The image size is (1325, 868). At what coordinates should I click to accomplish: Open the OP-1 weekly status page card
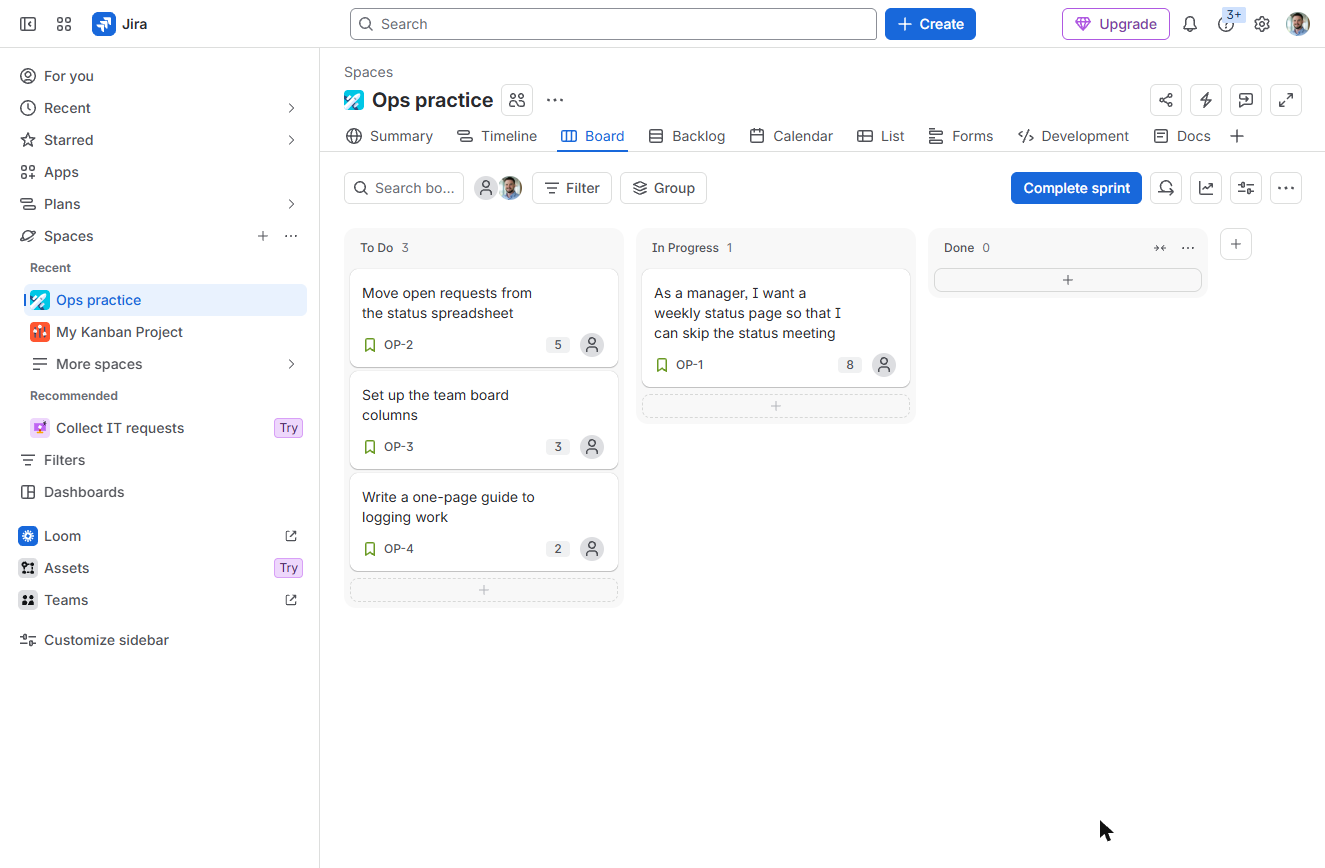tap(776, 328)
